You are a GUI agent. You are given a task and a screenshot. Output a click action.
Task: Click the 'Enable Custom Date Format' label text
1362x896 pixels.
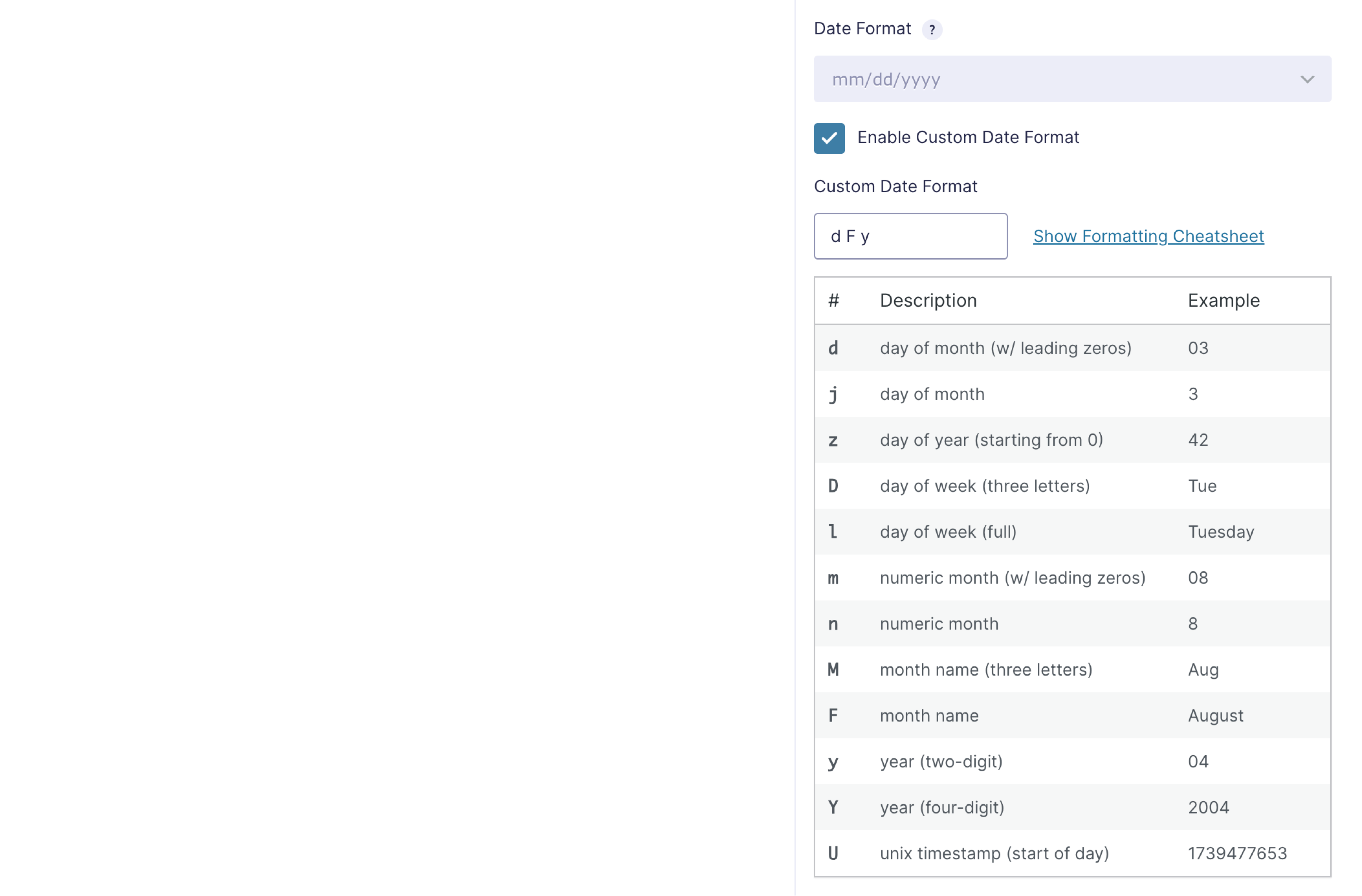[x=968, y=137]
